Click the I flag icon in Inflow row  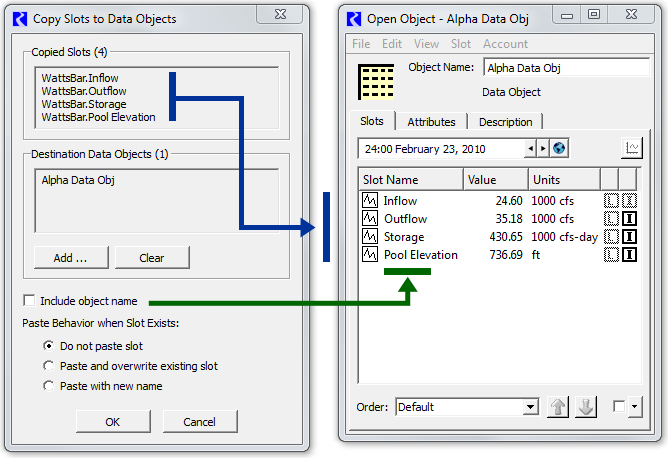click(x=629, y=201)
